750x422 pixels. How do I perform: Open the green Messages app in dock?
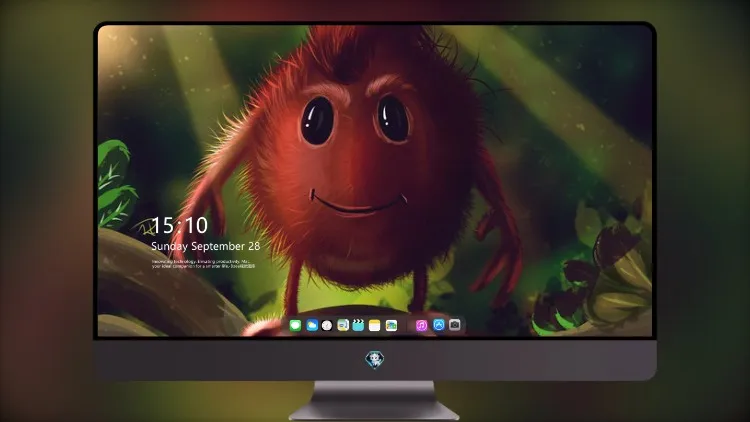295,326
